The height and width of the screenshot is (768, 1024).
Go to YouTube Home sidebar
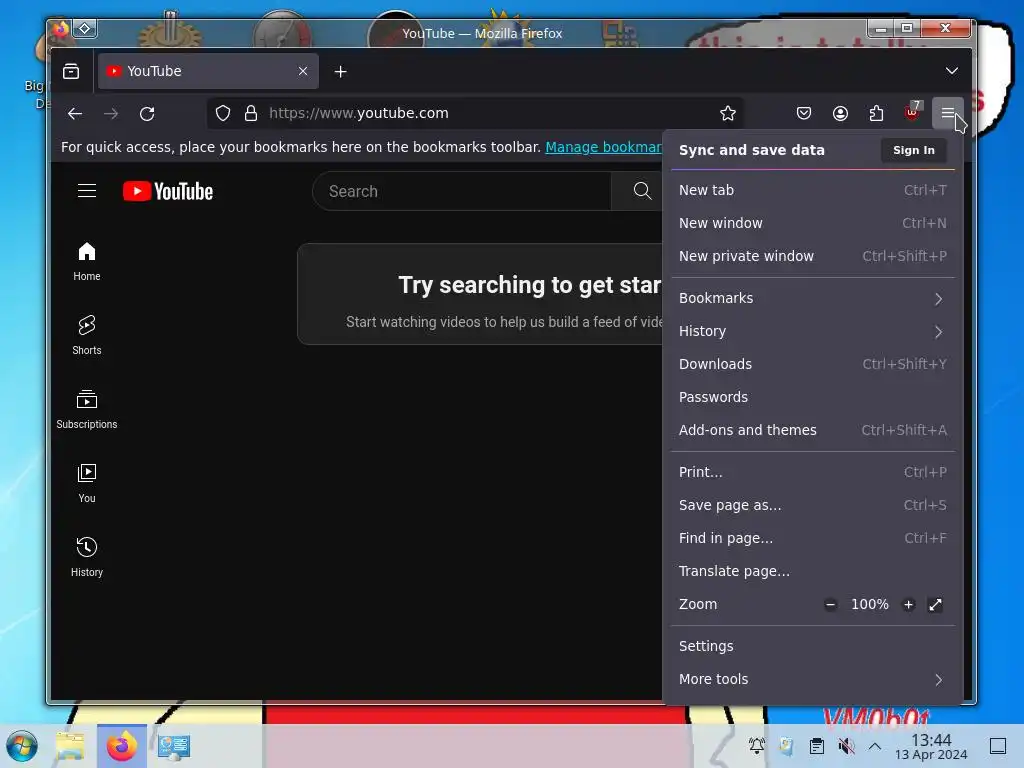click(x=87, y=262)
